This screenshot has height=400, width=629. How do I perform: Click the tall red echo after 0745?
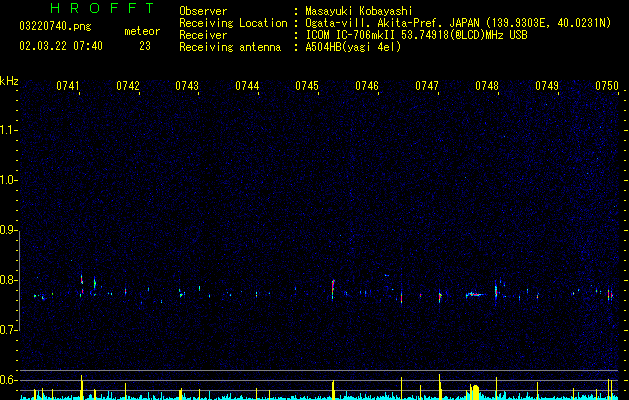tap(333, 289)
